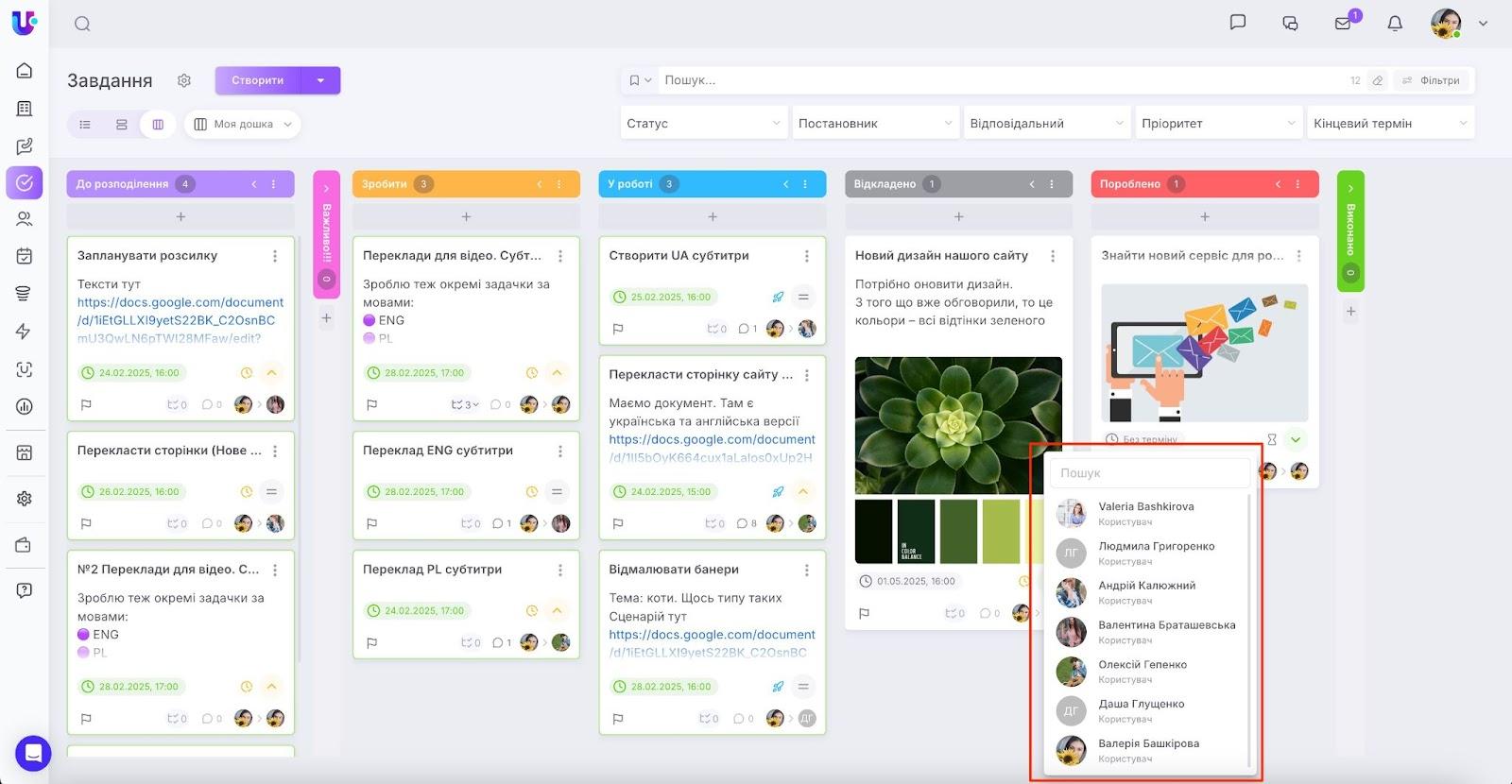
Task: Open the Фільтри button
Action: (x=1431, y=80)
